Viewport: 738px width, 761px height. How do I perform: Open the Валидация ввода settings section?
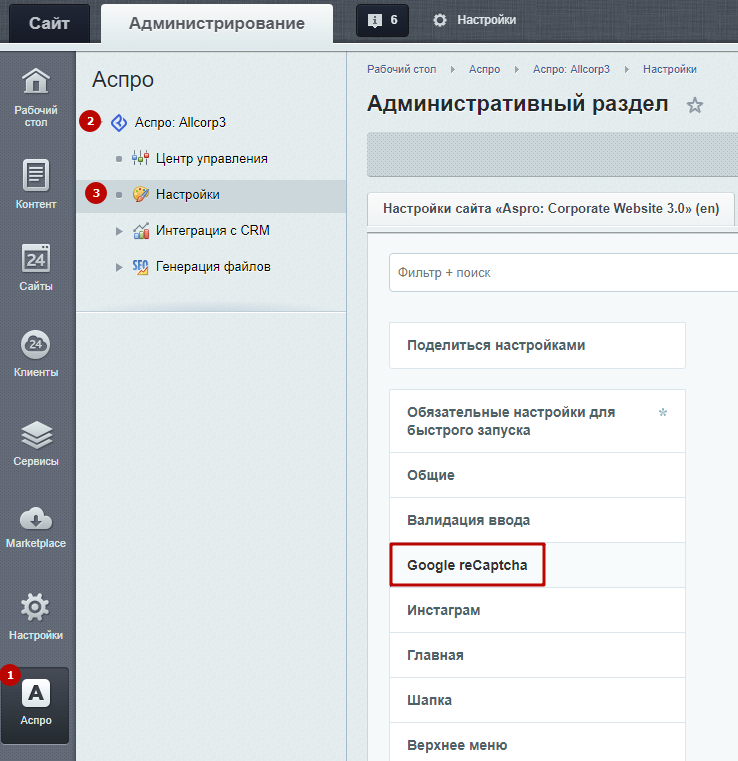click(x=537, y=520)
